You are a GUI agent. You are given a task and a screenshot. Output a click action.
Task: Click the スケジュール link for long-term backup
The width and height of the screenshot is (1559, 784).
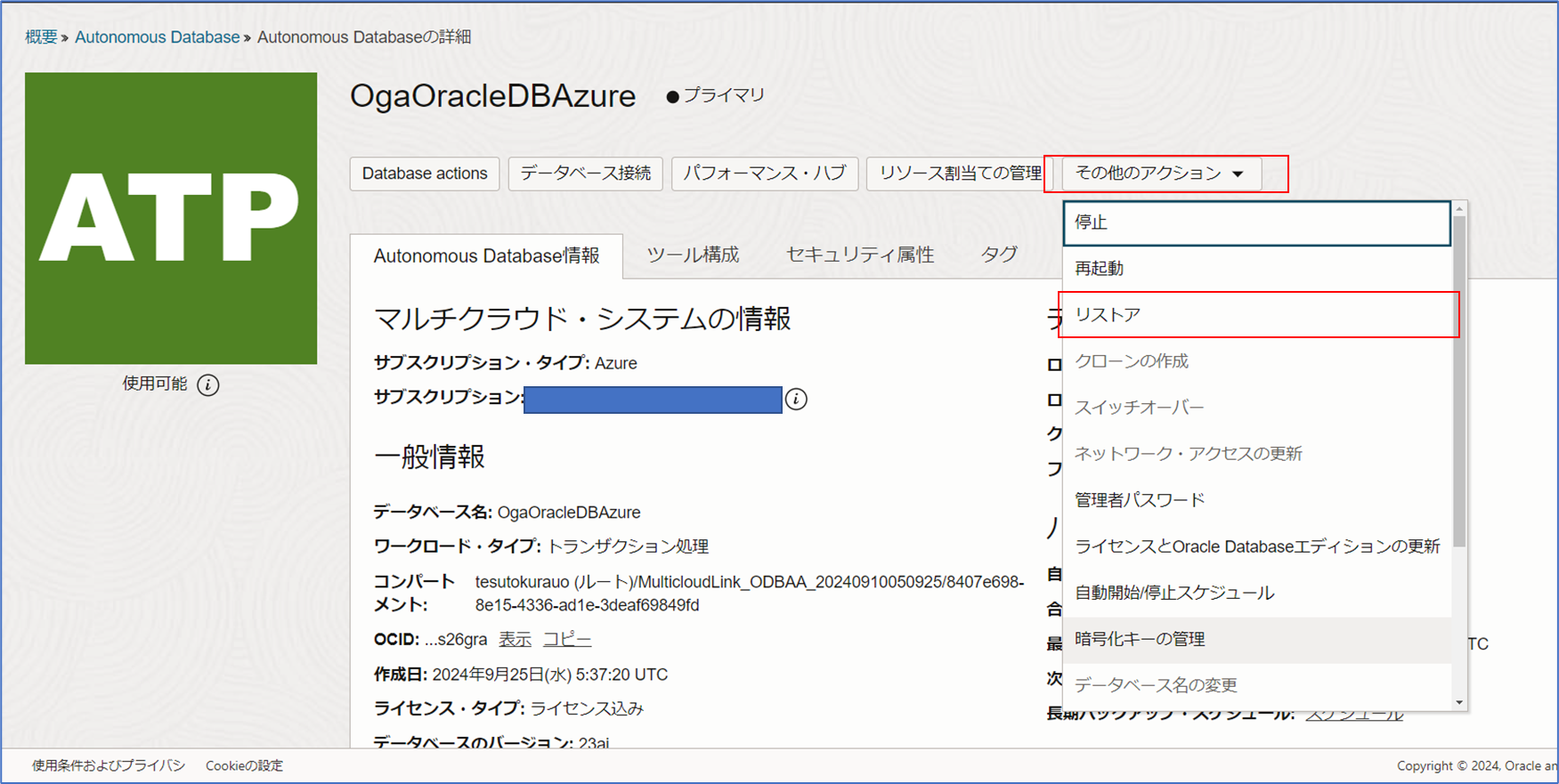[1354, 713]
